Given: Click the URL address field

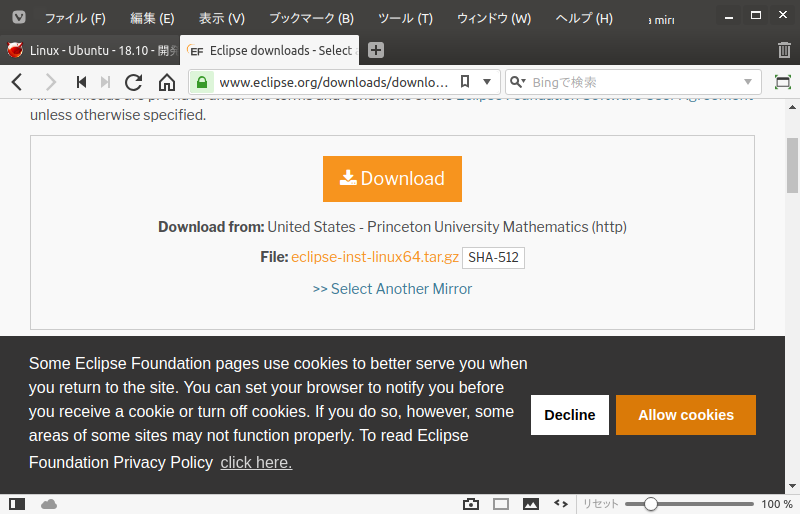Looking at the screenshot, I should [334, 82].
